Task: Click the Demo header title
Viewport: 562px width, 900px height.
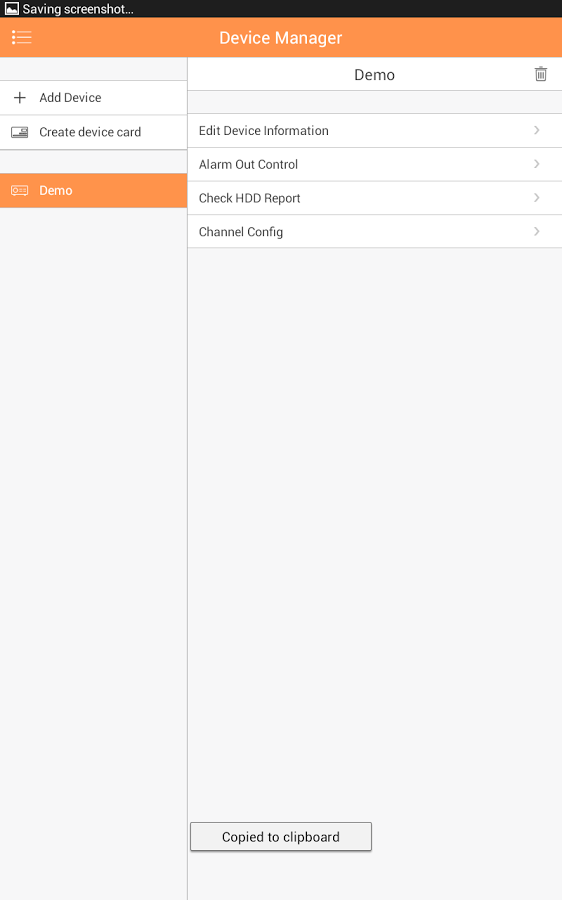Action: pyautogui.click(x=374, y=75)
